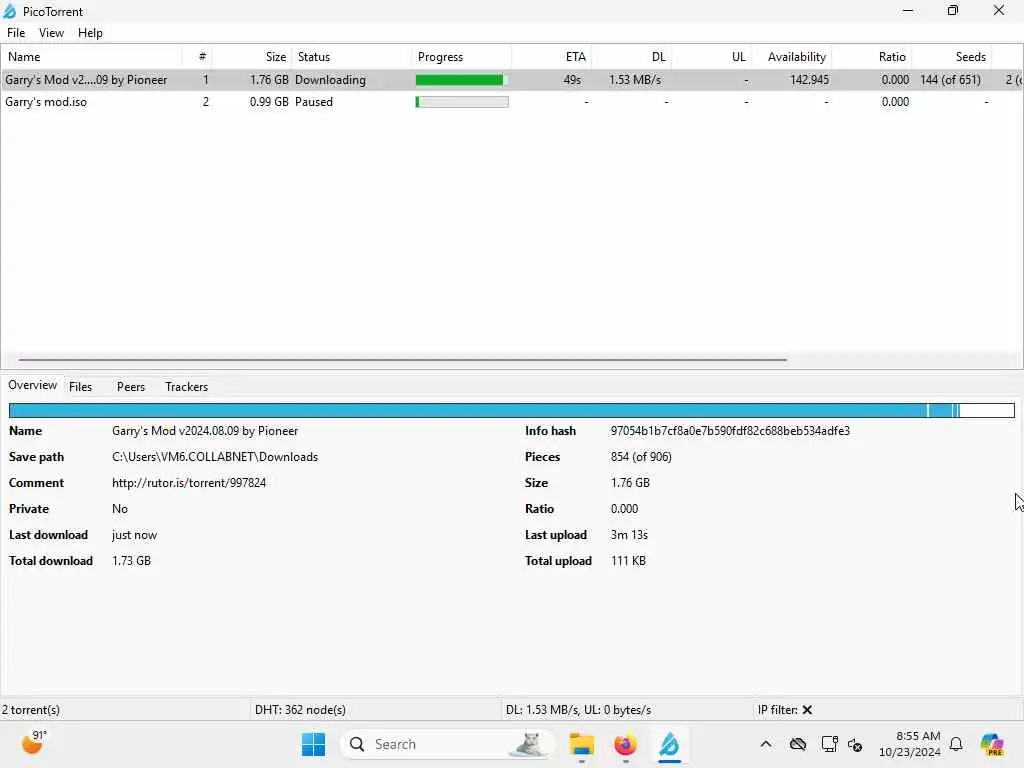Open the Help menu

tap(90, 33)
